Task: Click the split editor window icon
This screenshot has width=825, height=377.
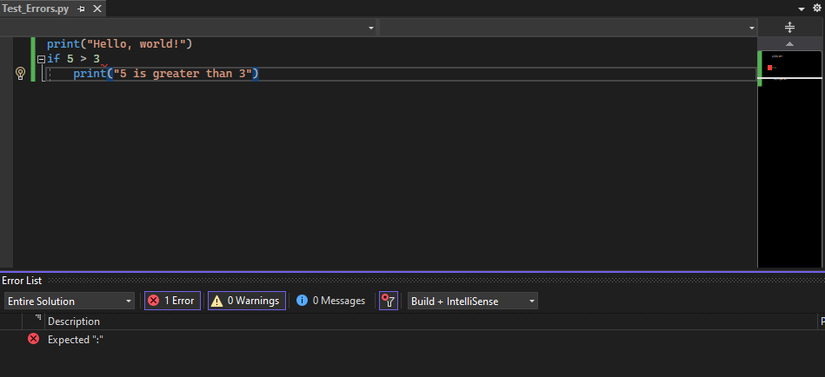Action: click(790, 27)
